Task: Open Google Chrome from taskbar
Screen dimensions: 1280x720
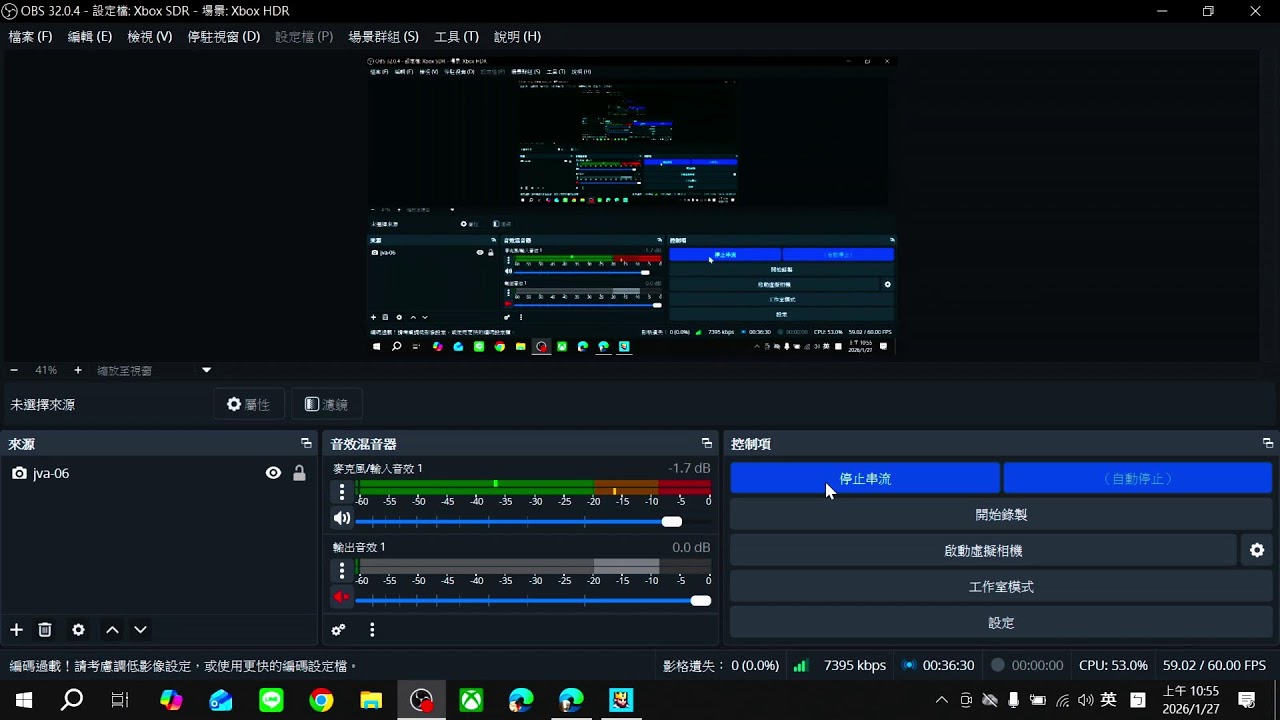Action: pos(321,700)
